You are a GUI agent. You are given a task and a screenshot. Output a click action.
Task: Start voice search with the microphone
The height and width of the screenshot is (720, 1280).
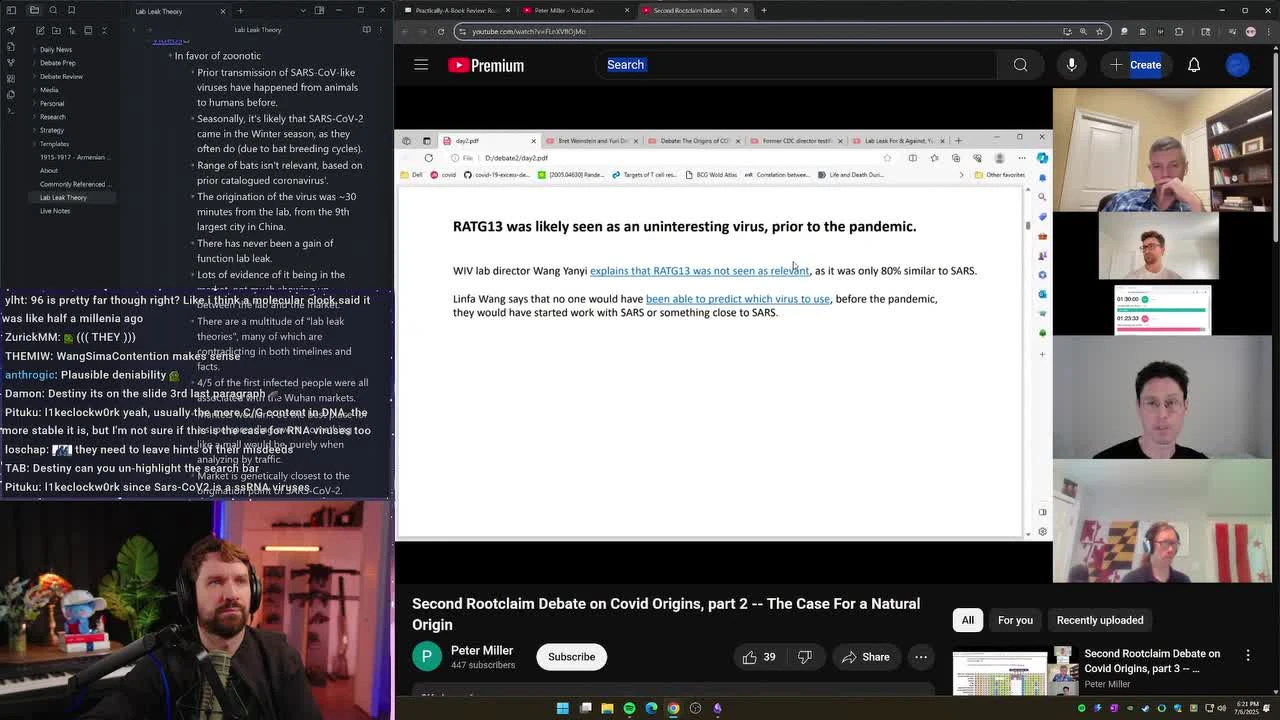point(1071,65)
